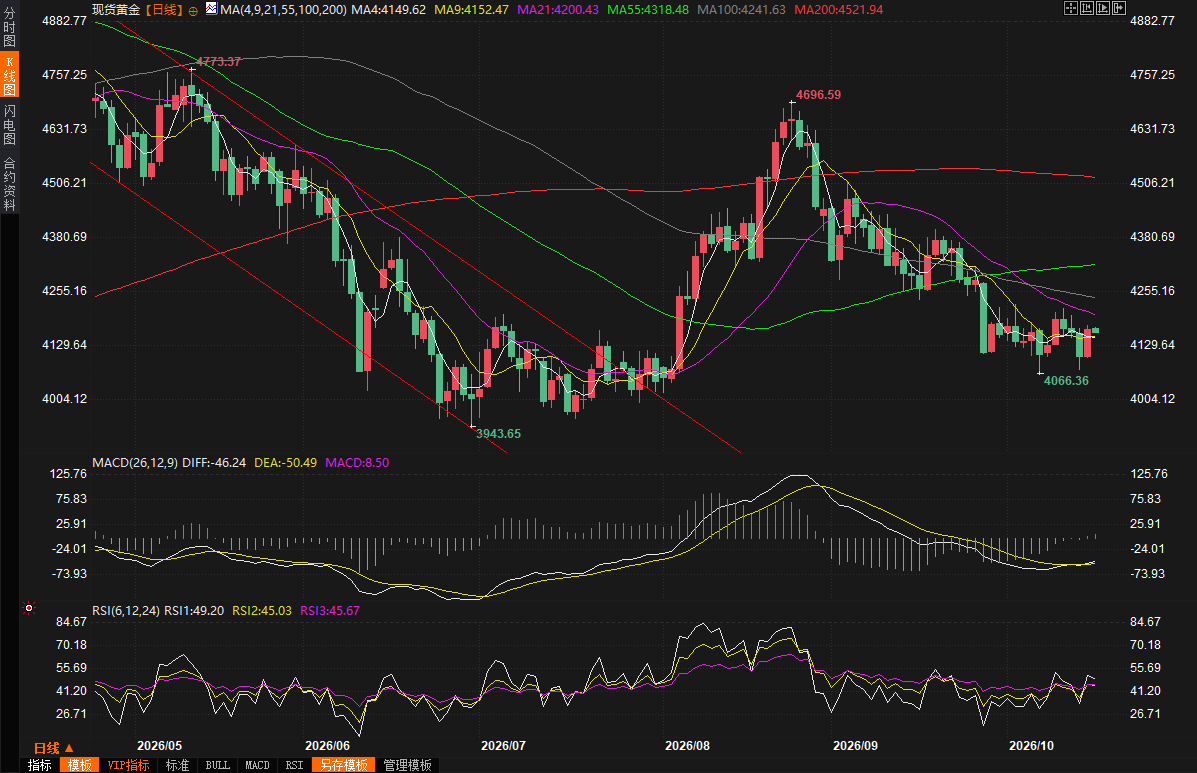Click the MA100:4241.63 gray label
Image resolution: width=1197 pixels, height=773 pixels.
pyautogui.click(x=741, y=9)
